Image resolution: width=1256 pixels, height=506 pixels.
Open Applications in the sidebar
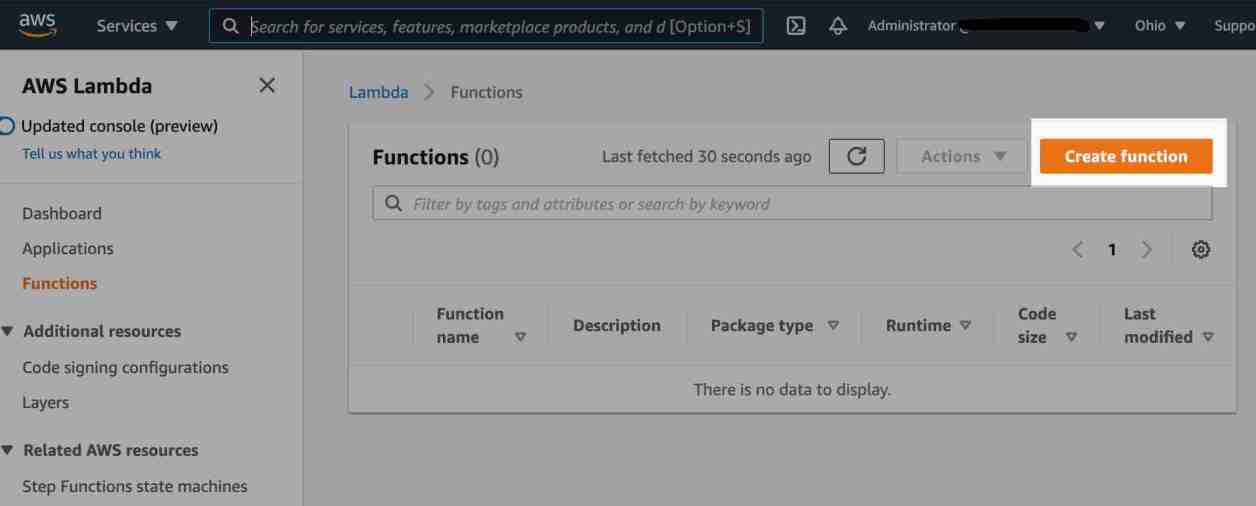click(x=68, y=248)
